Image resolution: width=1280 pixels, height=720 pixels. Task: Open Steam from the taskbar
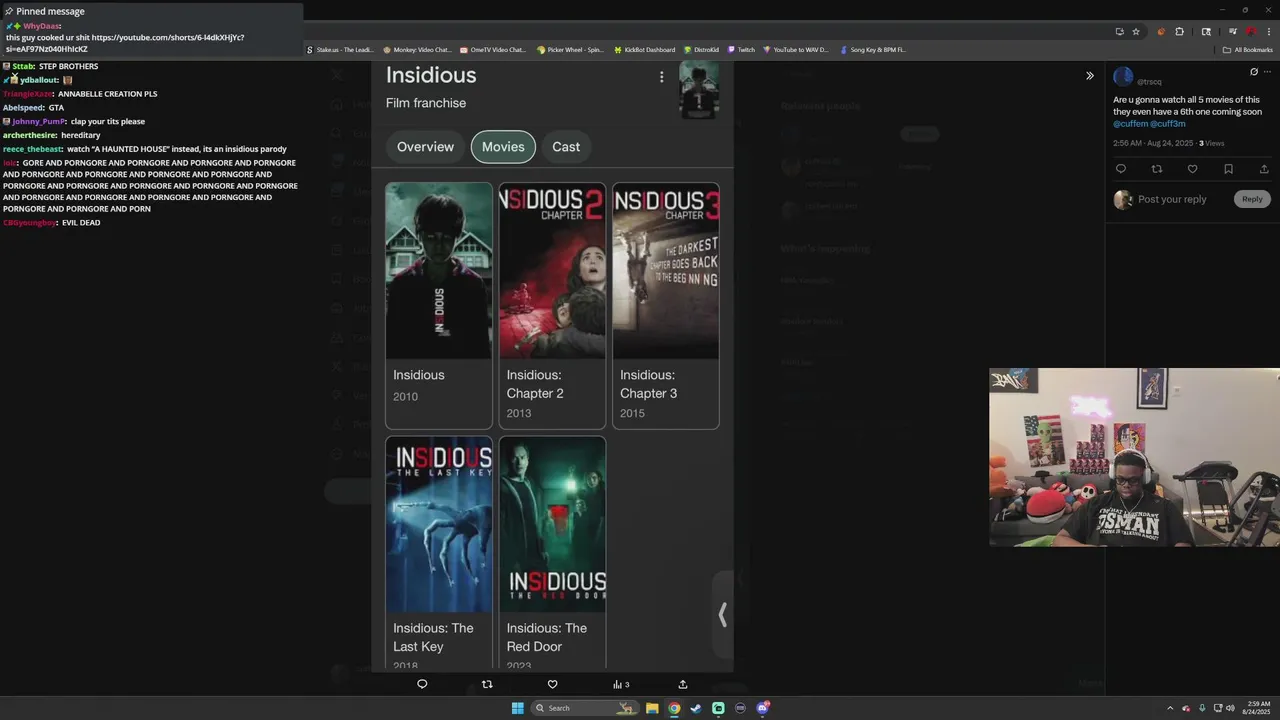click(696, 708)
